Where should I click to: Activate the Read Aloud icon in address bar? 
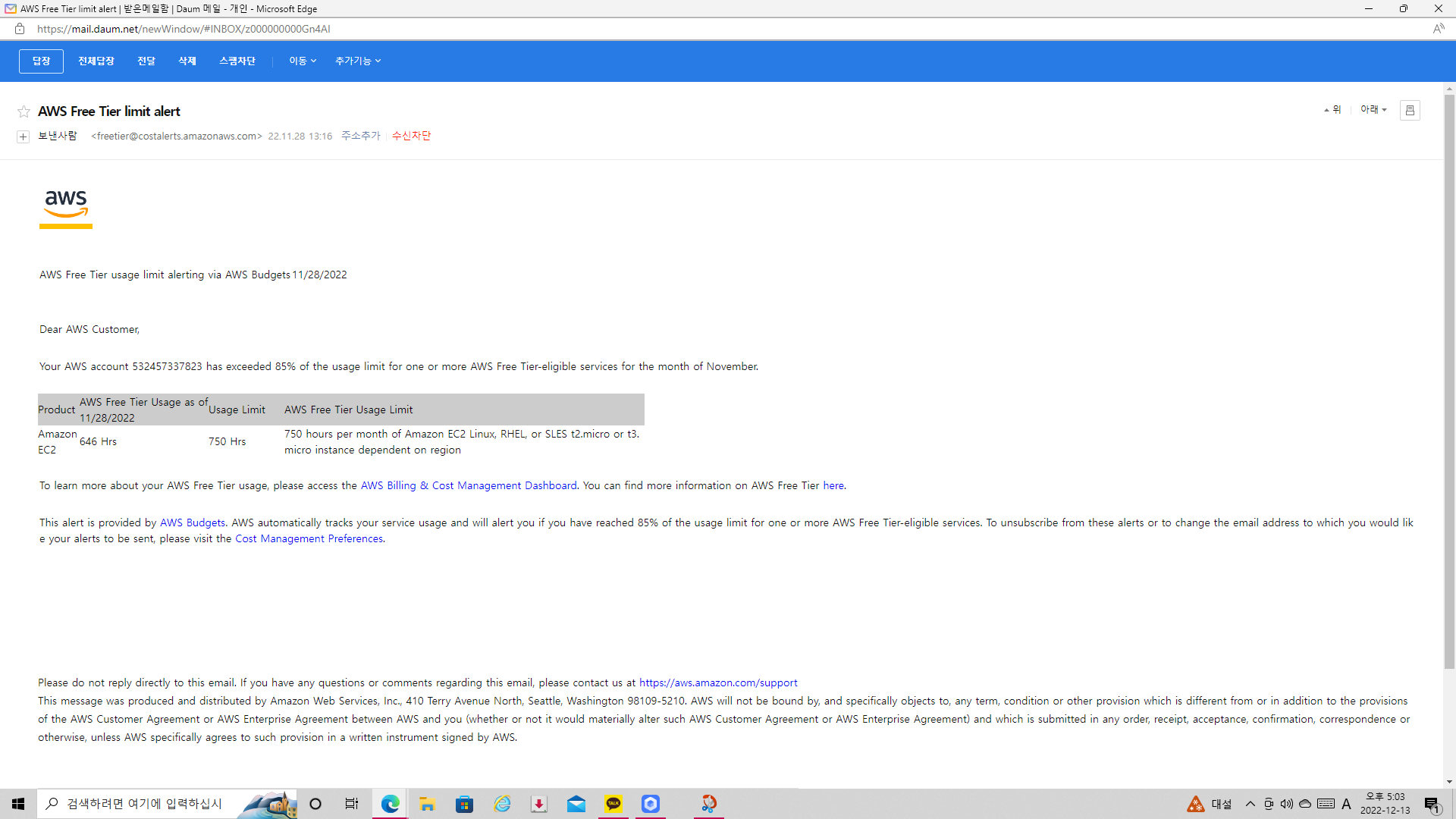[x=1439, y=29]
